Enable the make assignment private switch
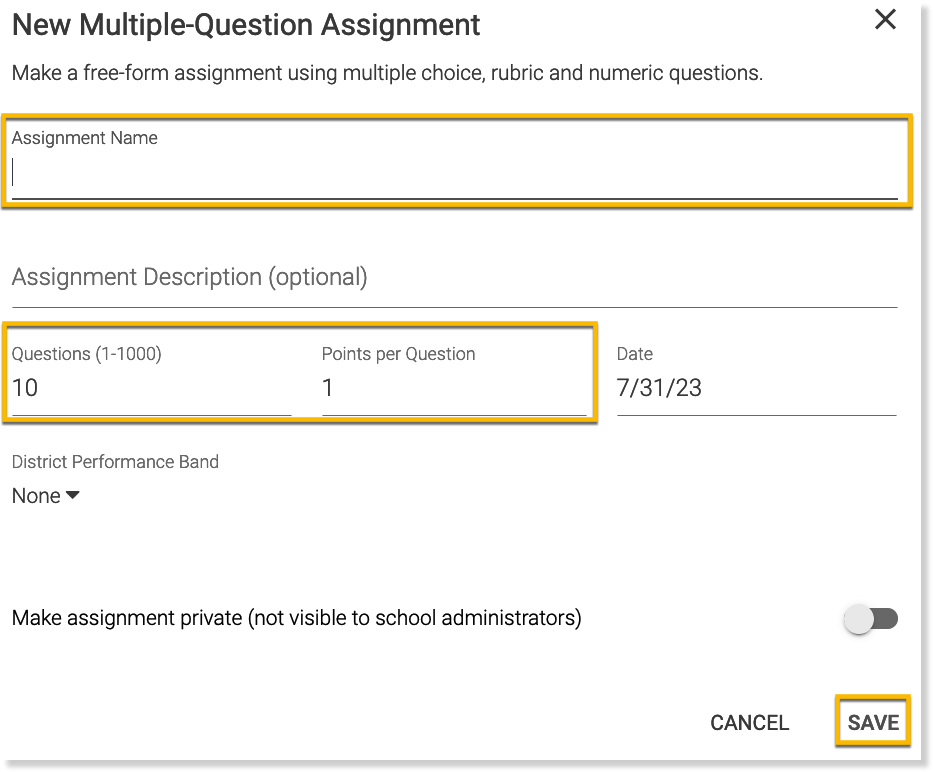The image size is (933, 772). 871,620
